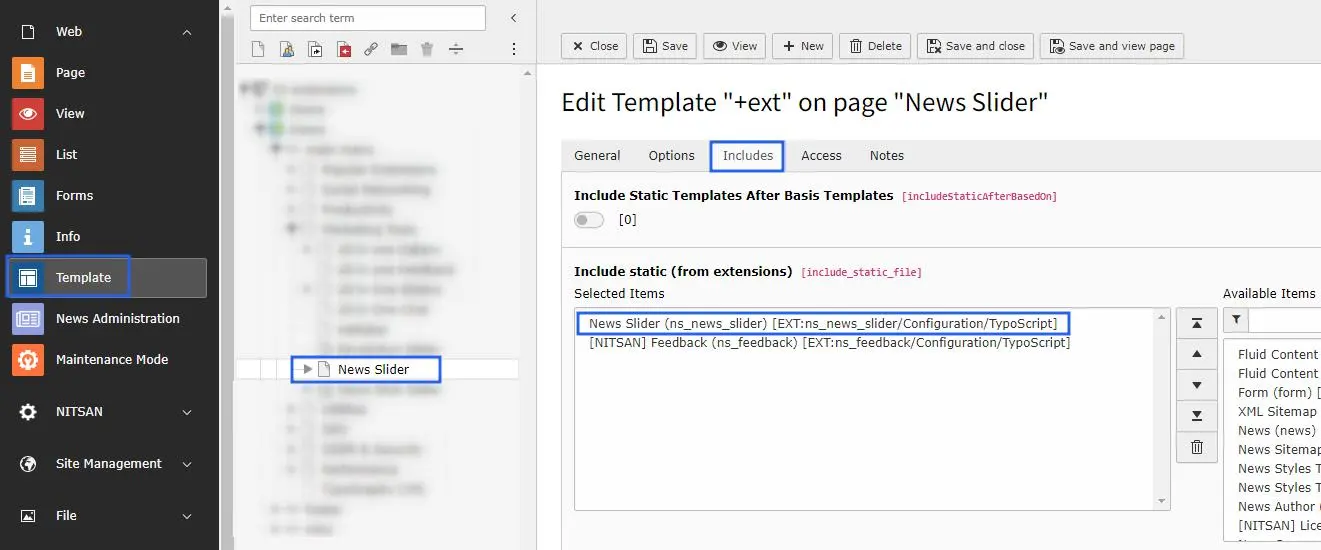
Task: Open the Info module
Action: coord(68,237)
